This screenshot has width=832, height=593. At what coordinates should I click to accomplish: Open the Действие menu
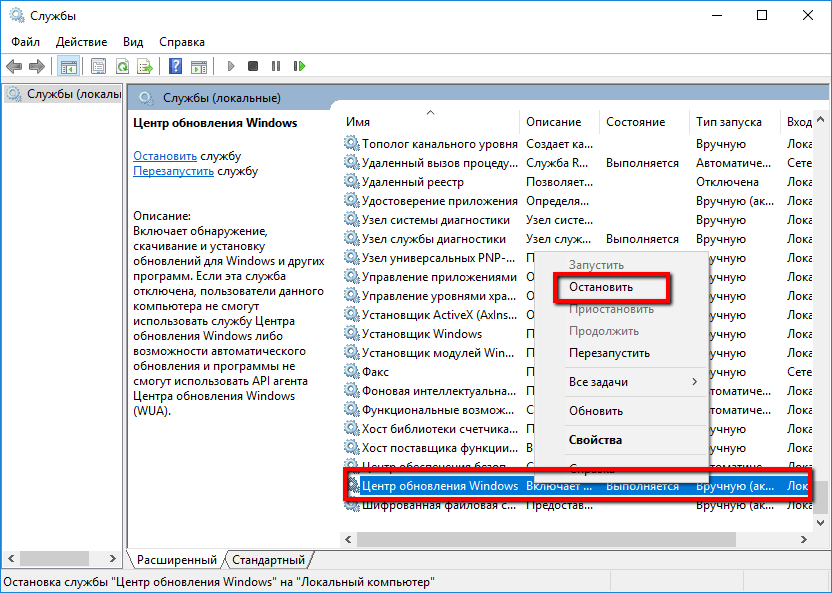tap(81, 42)
